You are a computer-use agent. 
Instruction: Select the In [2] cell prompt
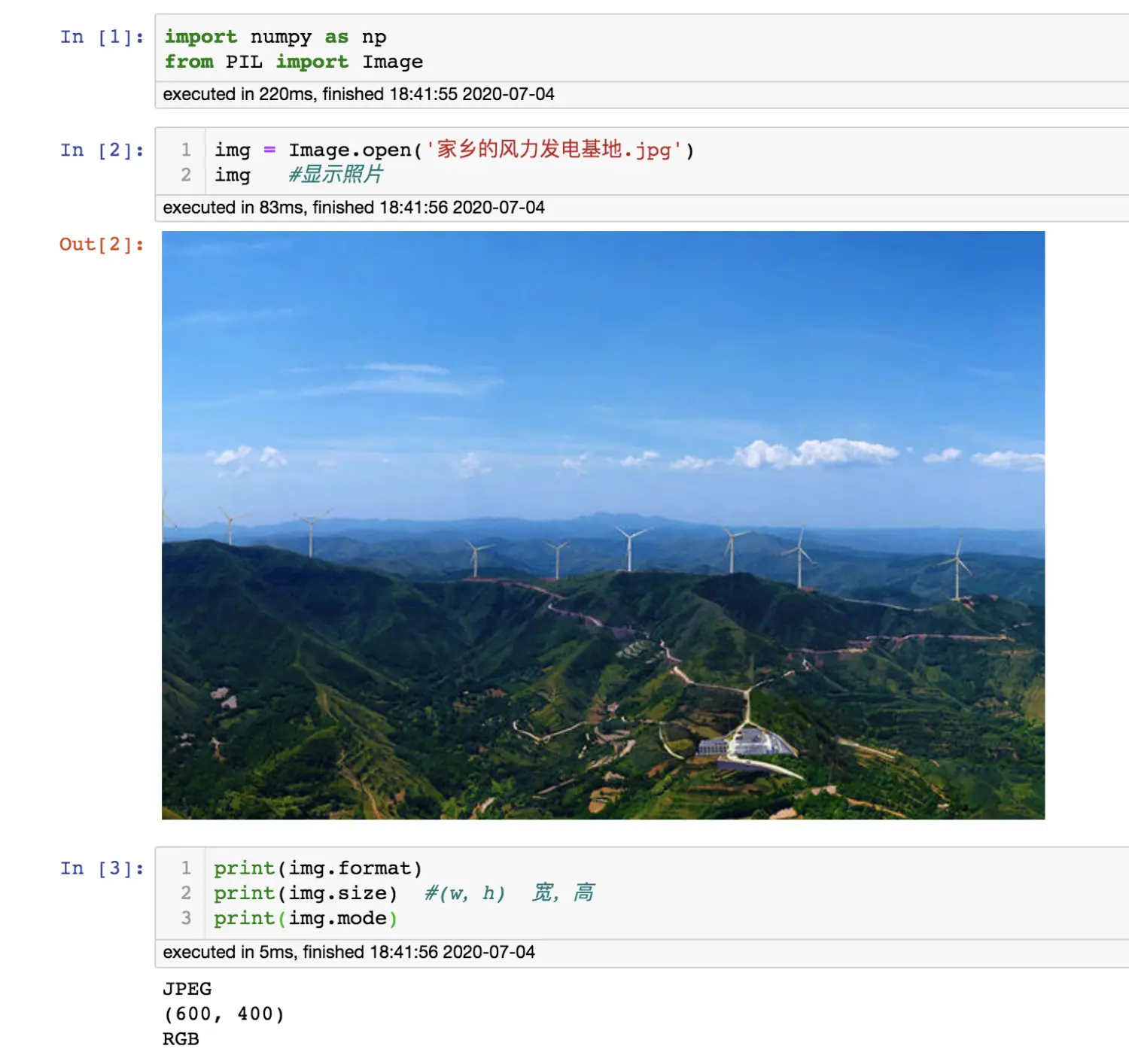tap(102, 150)
